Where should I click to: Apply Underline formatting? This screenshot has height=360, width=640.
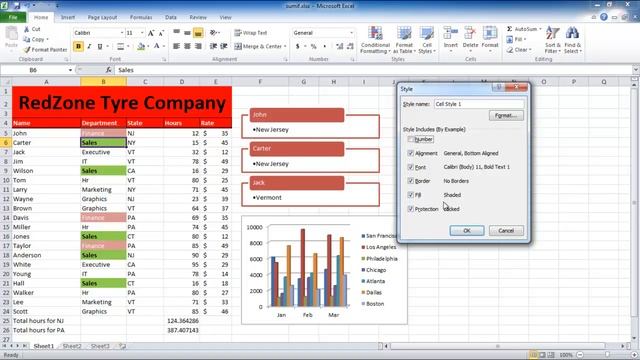click(x=100, y=47)
